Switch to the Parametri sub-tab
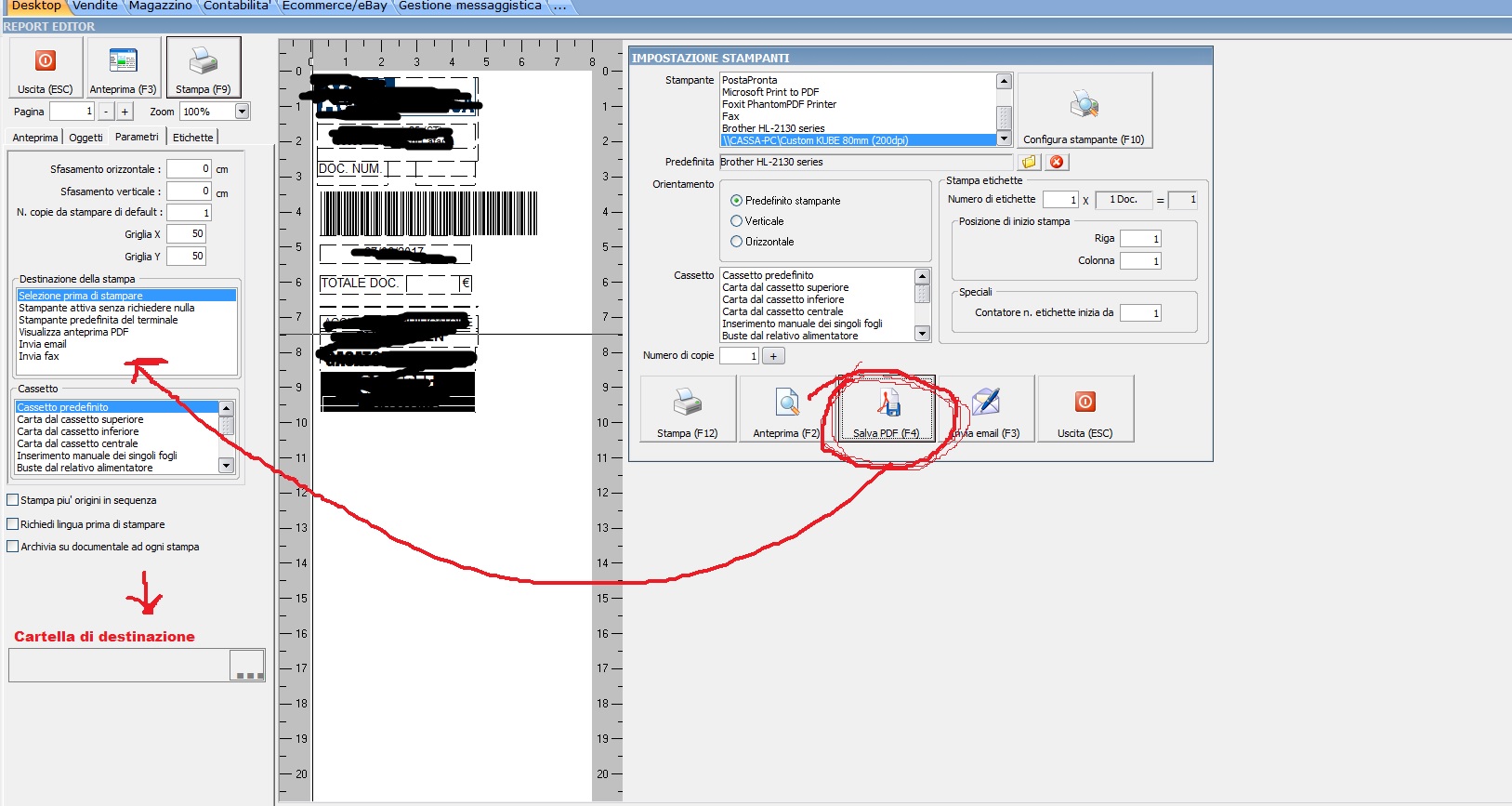 (x=137, y=137)
